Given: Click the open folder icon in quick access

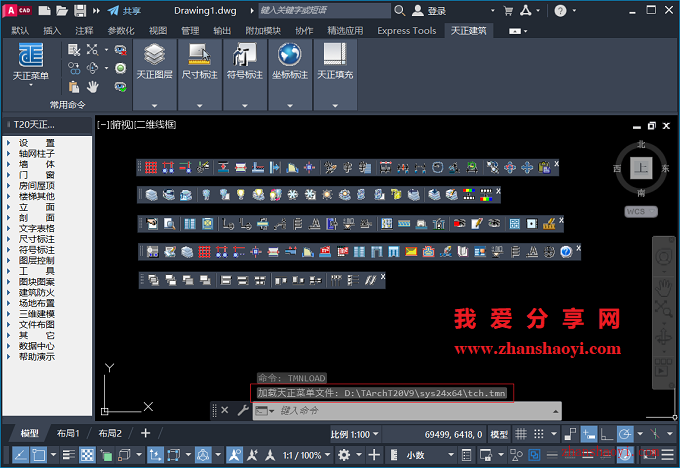Looking at the screenshot, I should coord(62,10).
